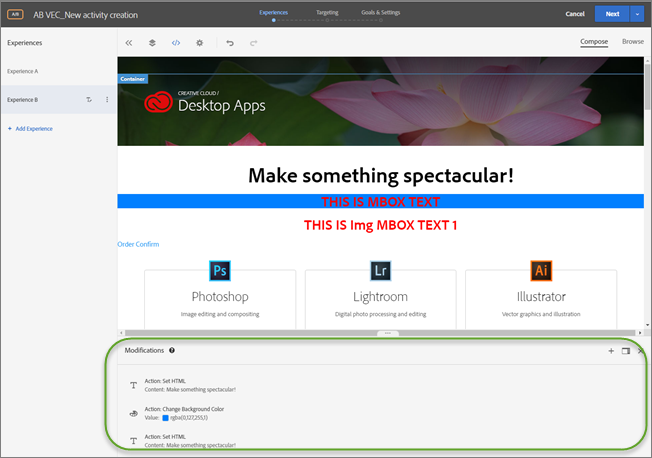
Task: Click the Digital photo processing and editing text
Action: [x=380, y=314]
